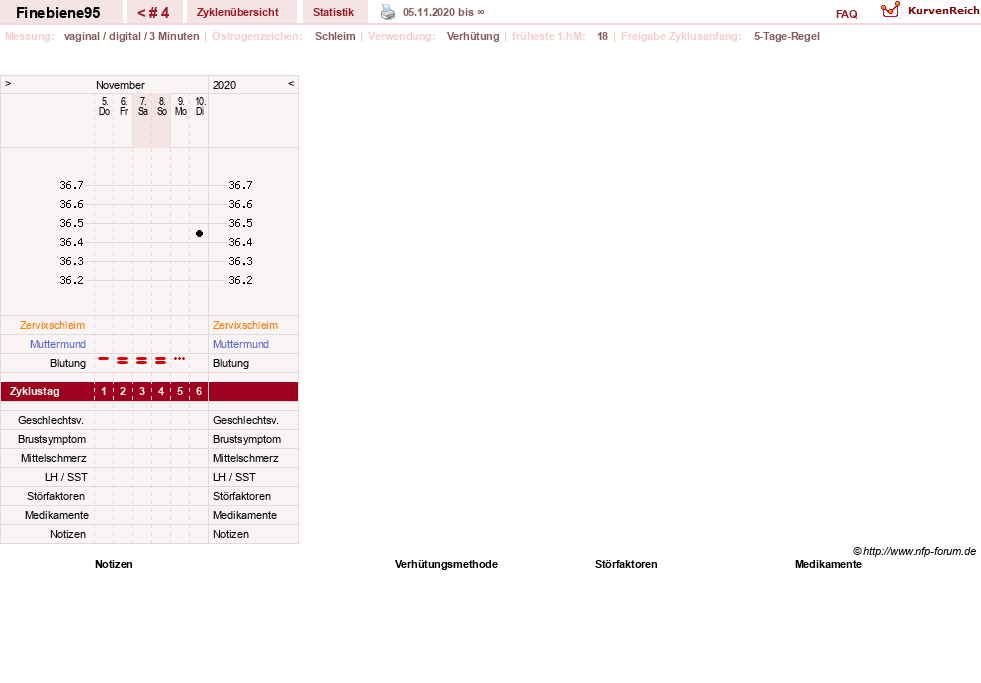Screen dimensions: 981x683
Task: Click the '5. Do' date header
Action: pyautogui.click(x=104, y=106)
